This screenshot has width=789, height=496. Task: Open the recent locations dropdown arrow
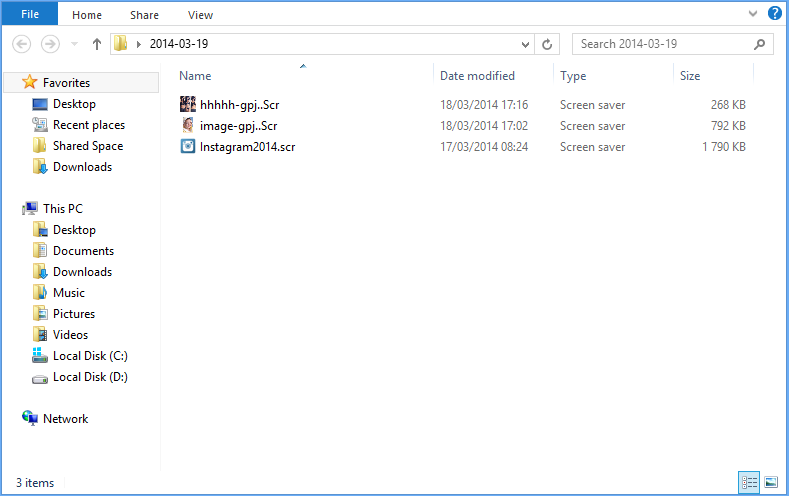pyautogui.click(x=74, y=44)
